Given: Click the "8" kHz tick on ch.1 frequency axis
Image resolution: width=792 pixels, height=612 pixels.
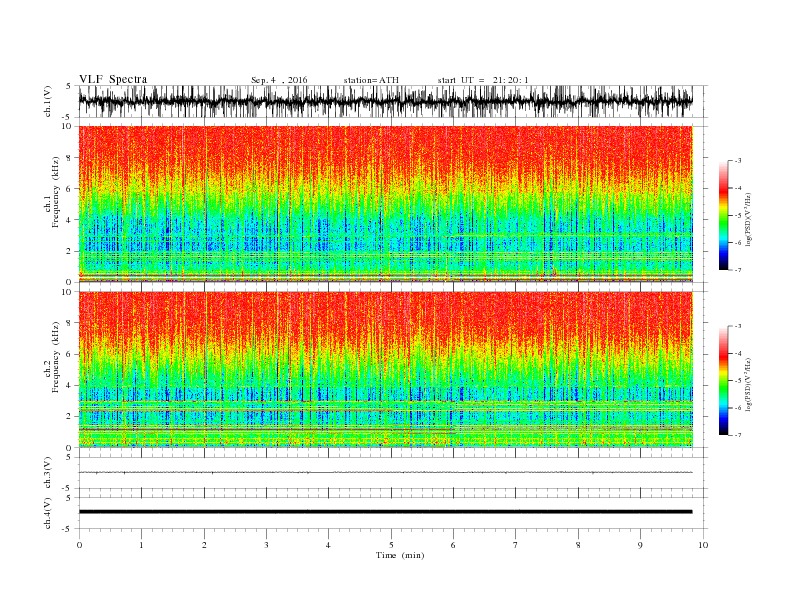Looking at the screenshot, I should click(x=69, y=158).
